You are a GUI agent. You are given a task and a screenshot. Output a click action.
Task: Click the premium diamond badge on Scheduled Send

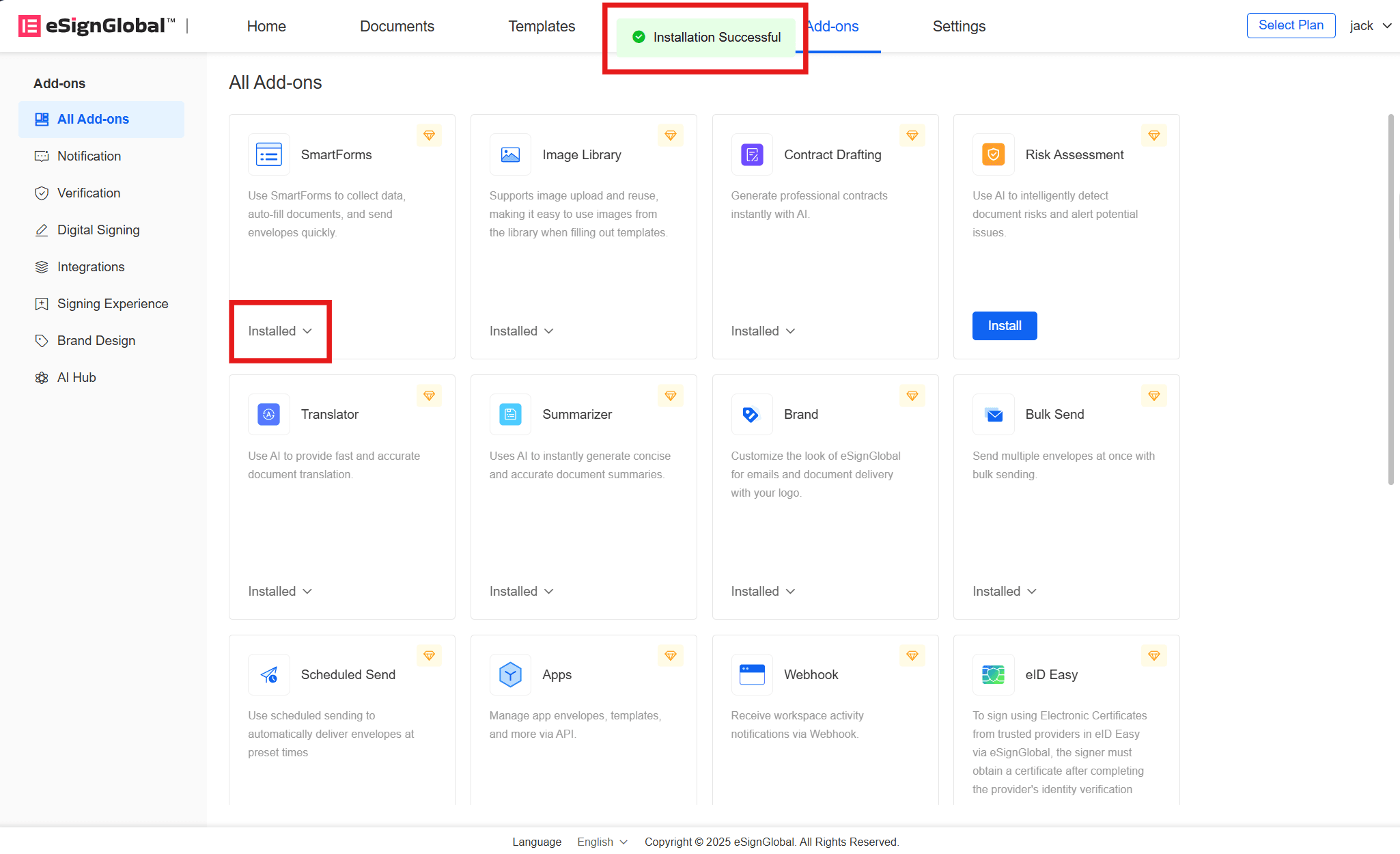pyautogui.click(x=429, y=655)
